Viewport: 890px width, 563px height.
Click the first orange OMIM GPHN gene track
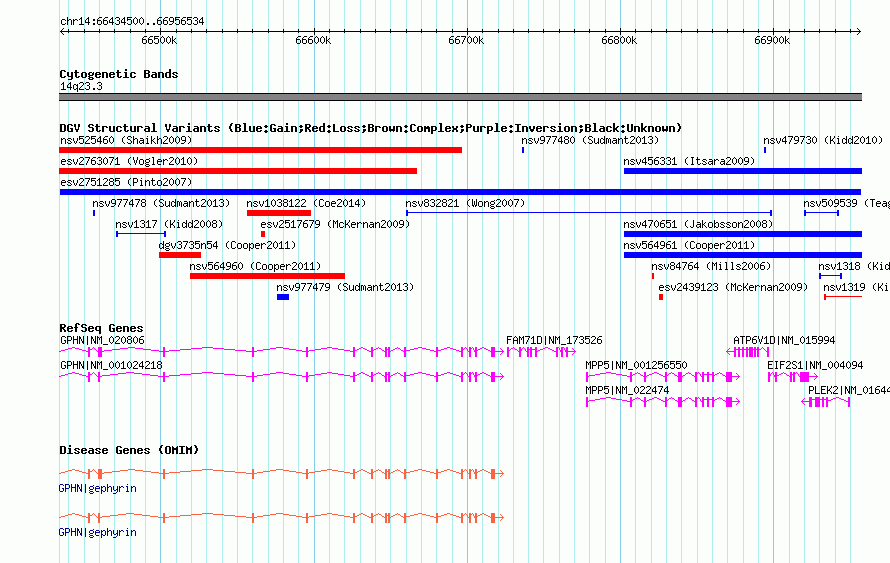[282, 474]
